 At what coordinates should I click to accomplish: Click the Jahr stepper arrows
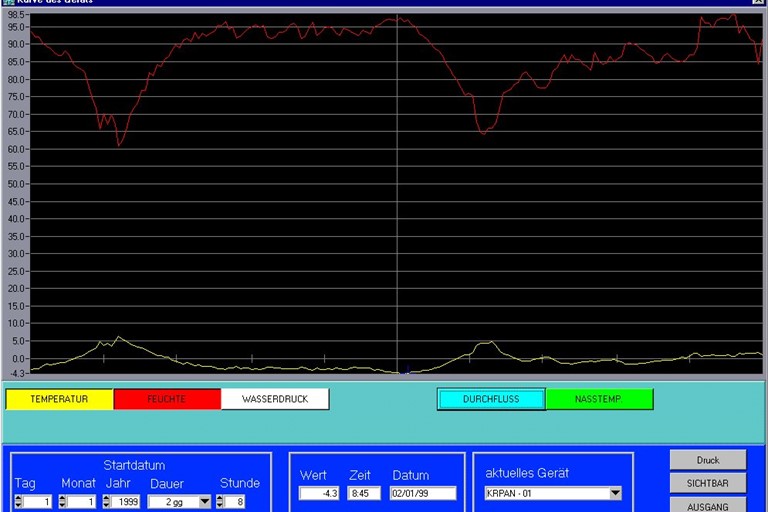(107, 502)
